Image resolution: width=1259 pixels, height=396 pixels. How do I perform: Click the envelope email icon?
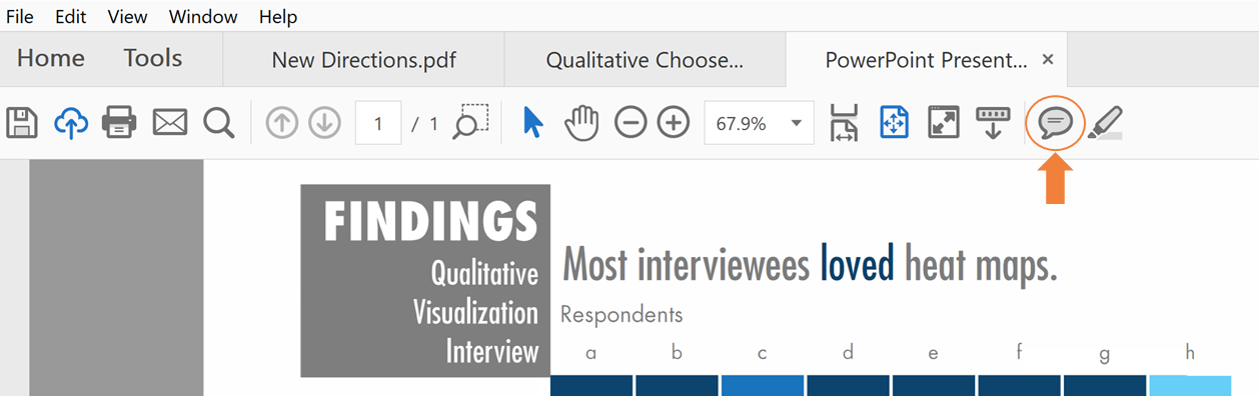[x=170, y=123]
